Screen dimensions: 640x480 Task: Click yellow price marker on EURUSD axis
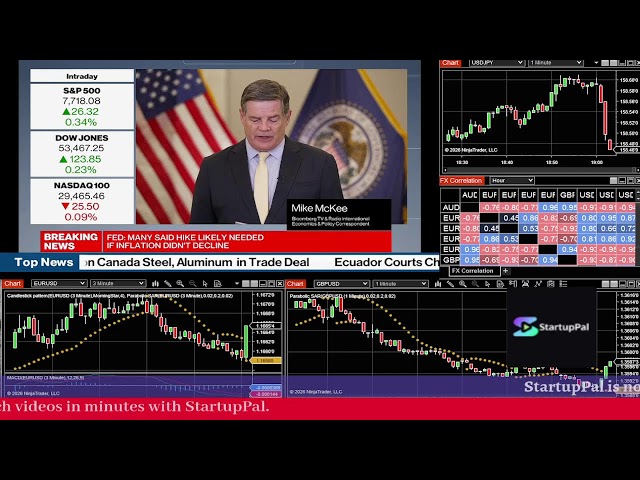pyautogui.click(x=265, y=361)
